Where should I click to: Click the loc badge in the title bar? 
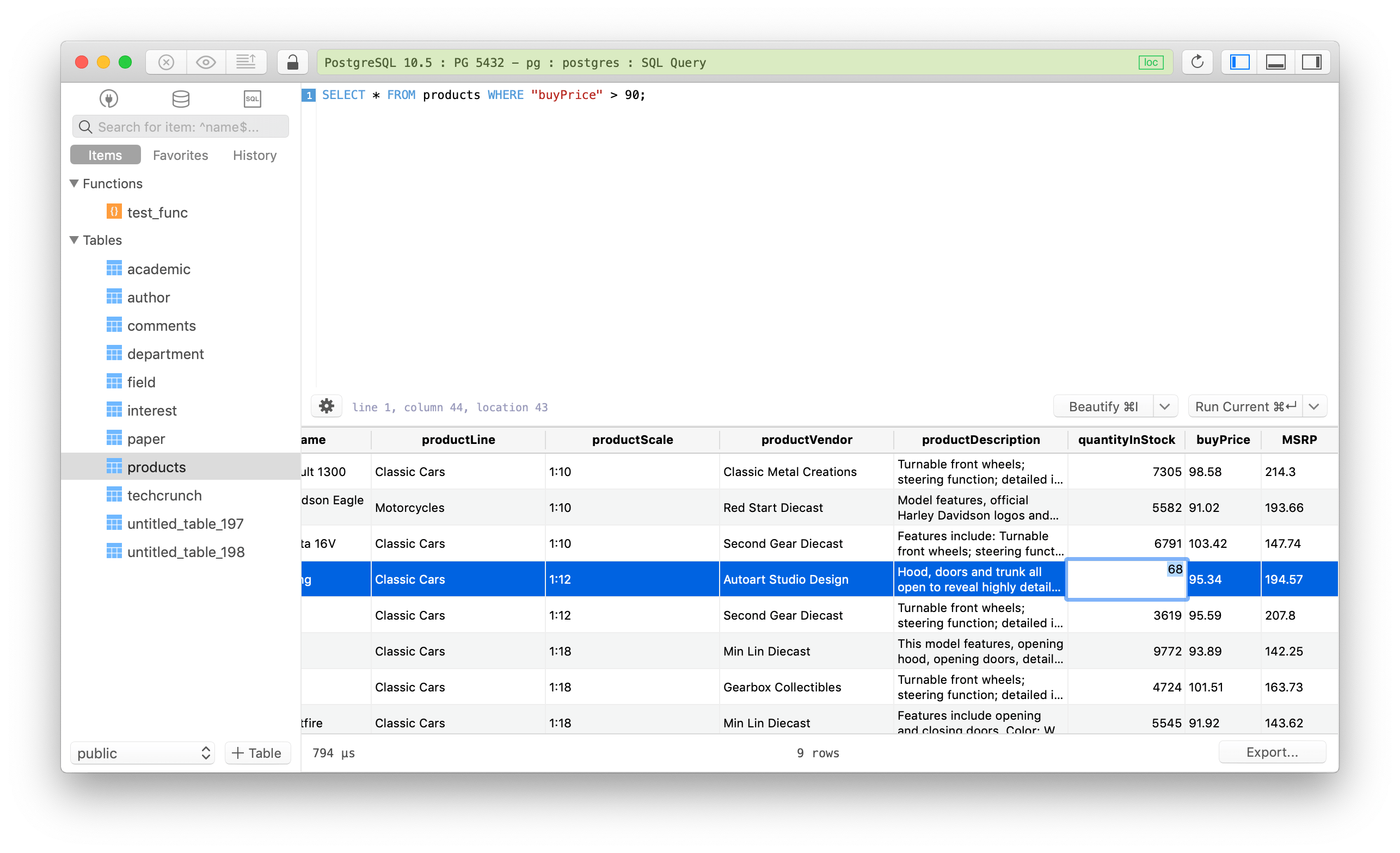1151,63
